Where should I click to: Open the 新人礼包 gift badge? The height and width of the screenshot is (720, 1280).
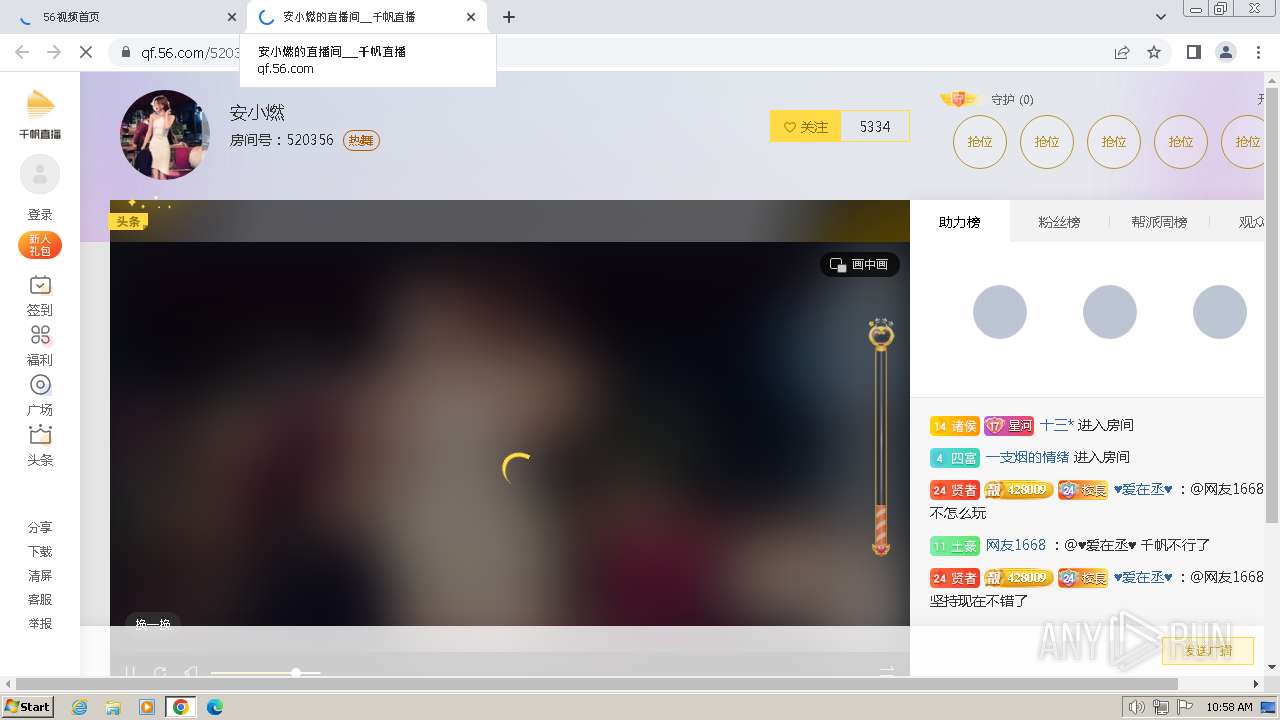pyautogui.click(x=40, y=245)
